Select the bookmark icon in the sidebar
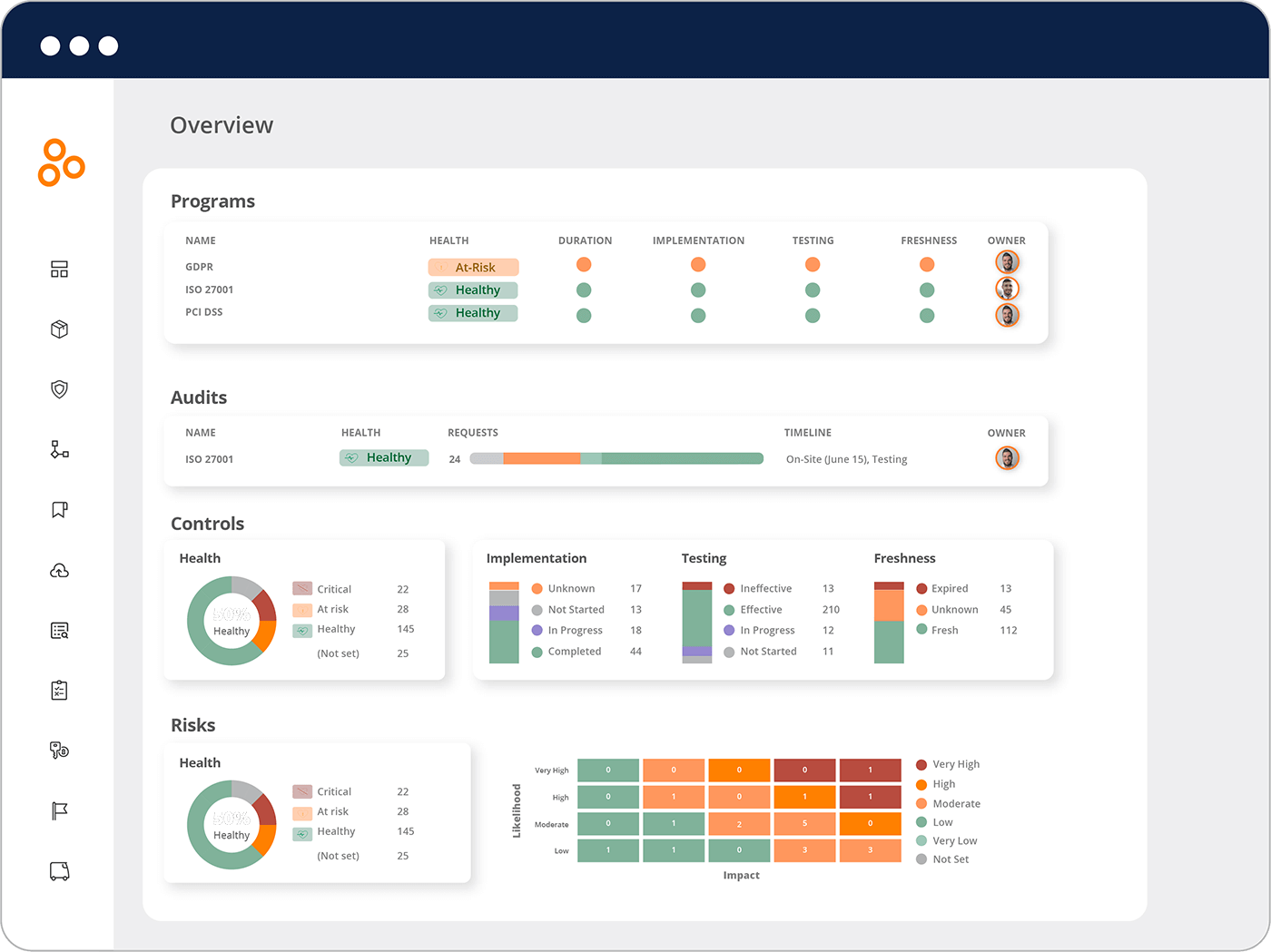The height and width of the screenshot is (952, 1271). pyautogui.click(x=58, y=509)
